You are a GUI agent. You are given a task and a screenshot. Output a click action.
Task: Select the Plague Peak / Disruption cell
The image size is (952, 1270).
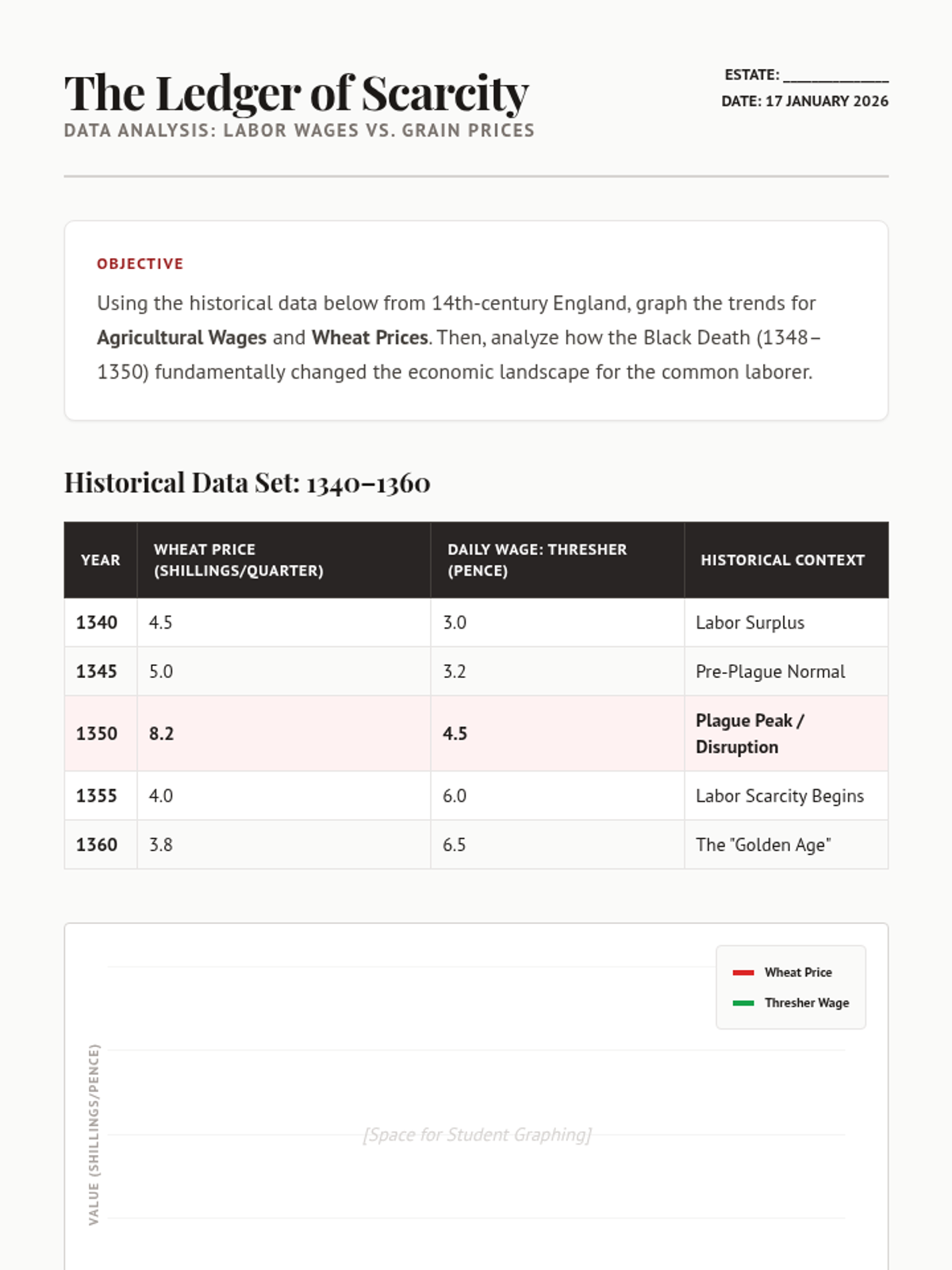(x=750, y=734)
